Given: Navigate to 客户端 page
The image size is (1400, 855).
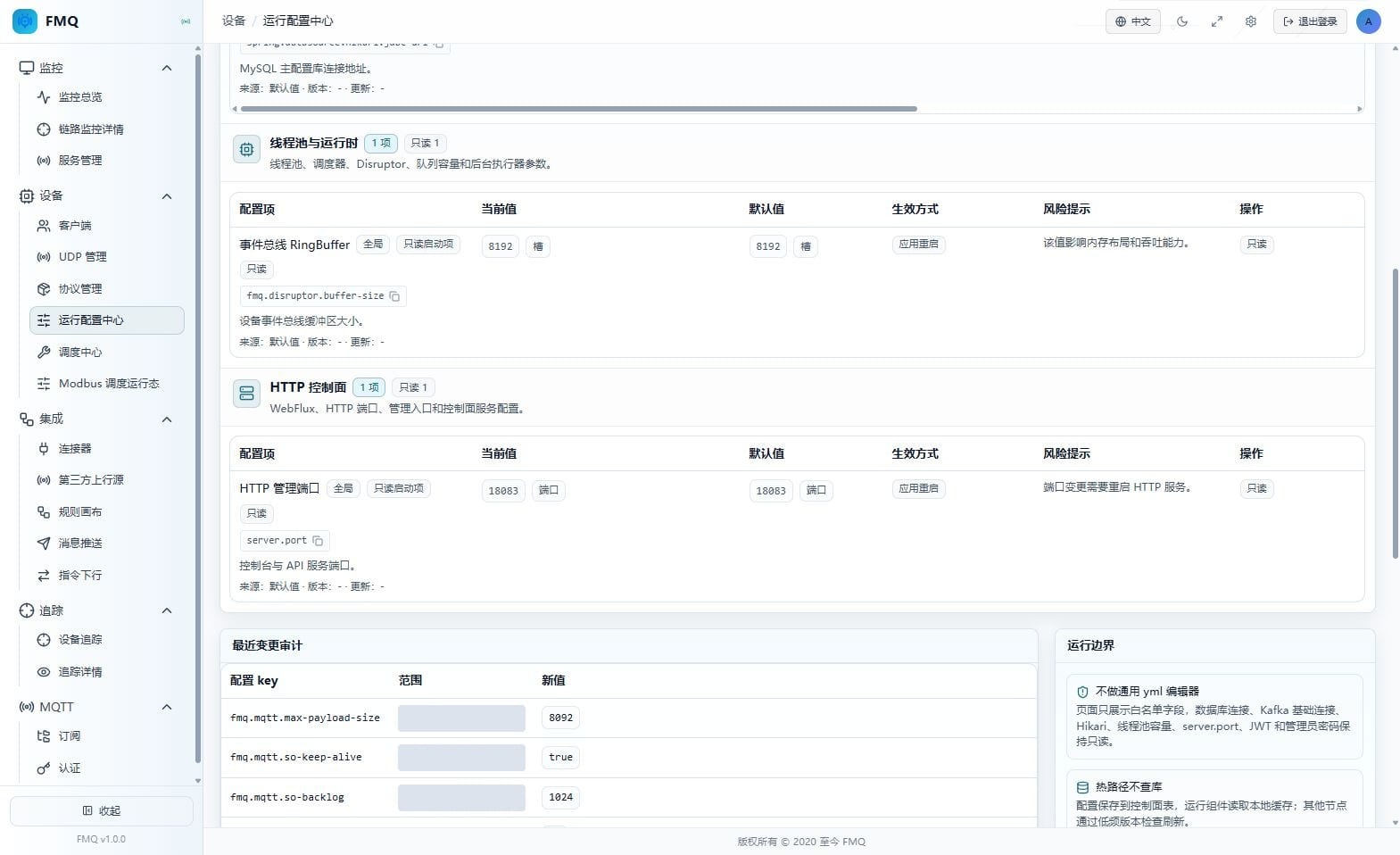Looking at the screenshot, I should [x=107, y=226].
